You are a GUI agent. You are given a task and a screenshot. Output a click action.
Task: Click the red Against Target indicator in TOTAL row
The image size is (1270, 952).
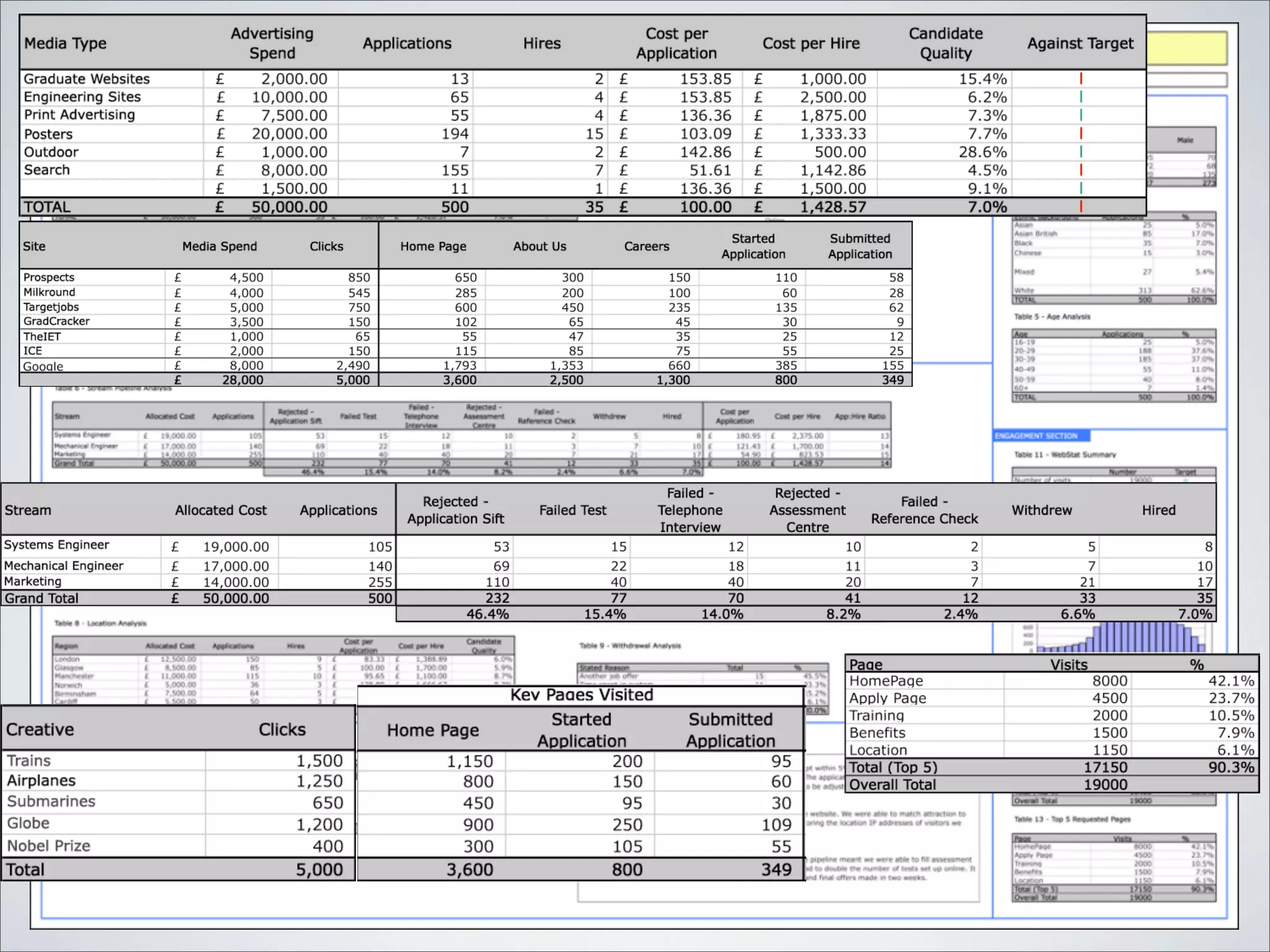(x=1081, y=206)
